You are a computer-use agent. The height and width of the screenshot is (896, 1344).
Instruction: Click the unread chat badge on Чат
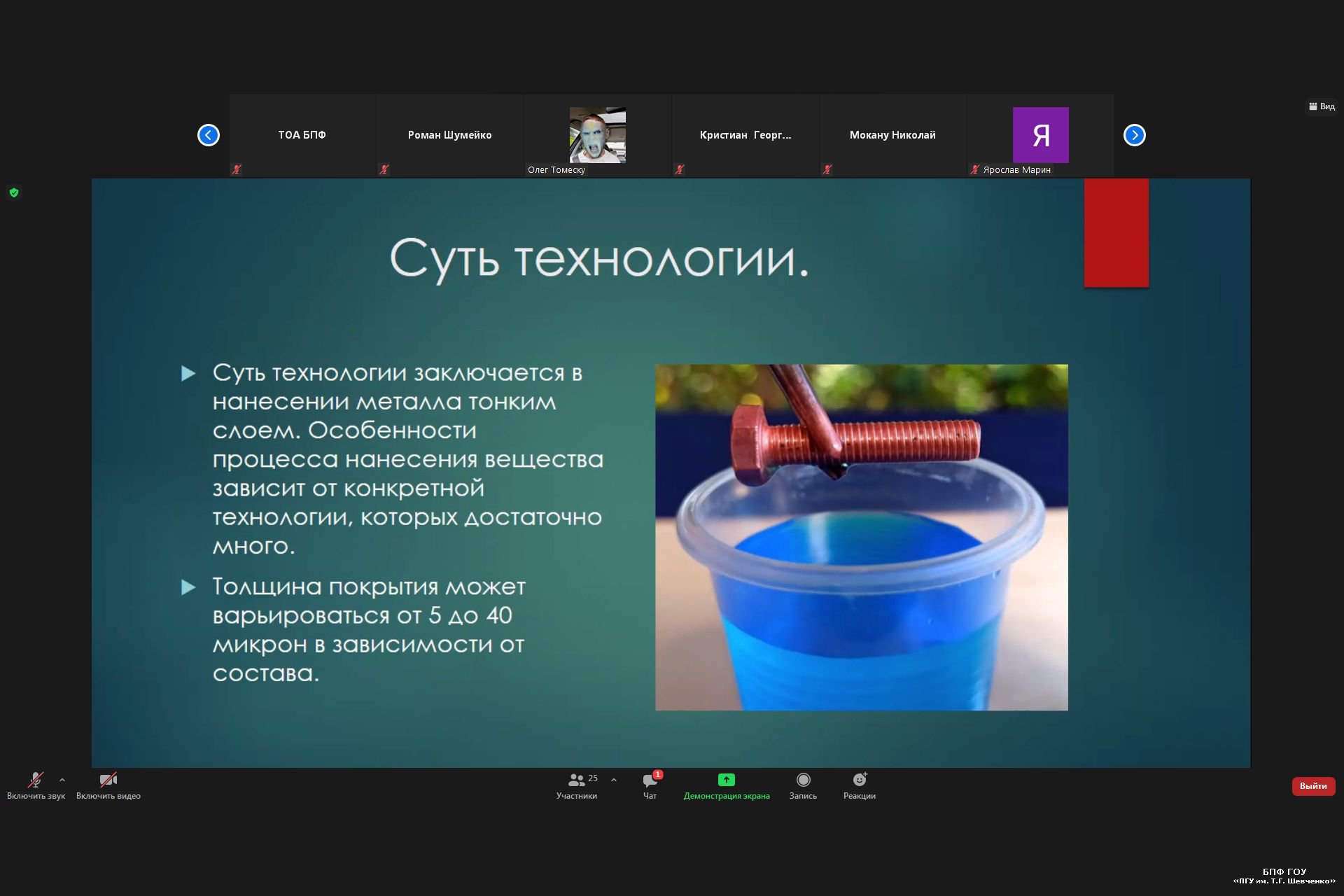pyautogui.click(x=658, y=774)
